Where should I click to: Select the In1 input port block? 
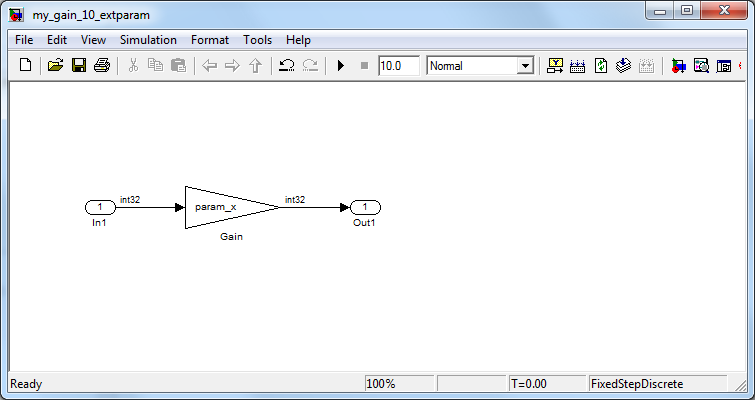(x=100, y=207)
